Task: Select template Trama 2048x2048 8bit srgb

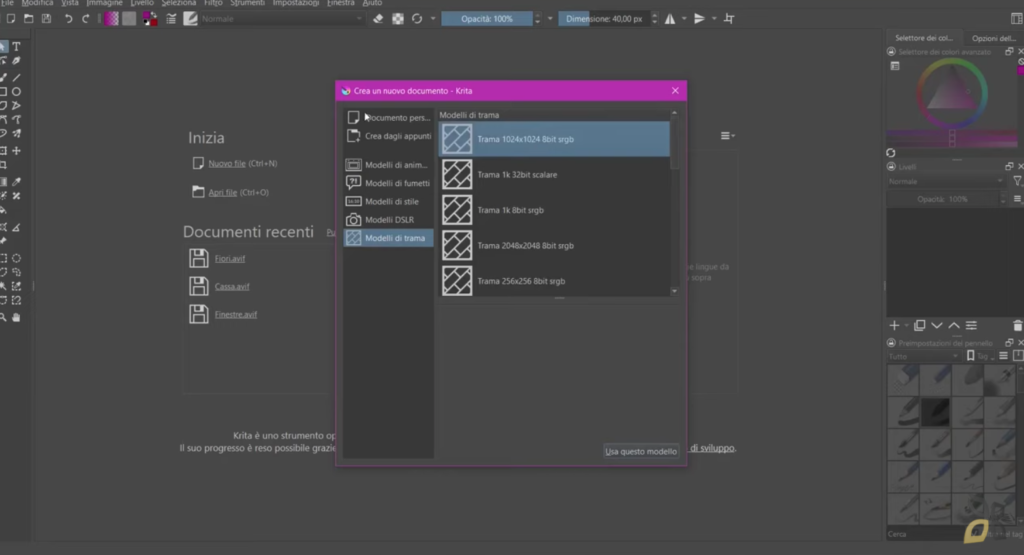Action: (554, 246)
